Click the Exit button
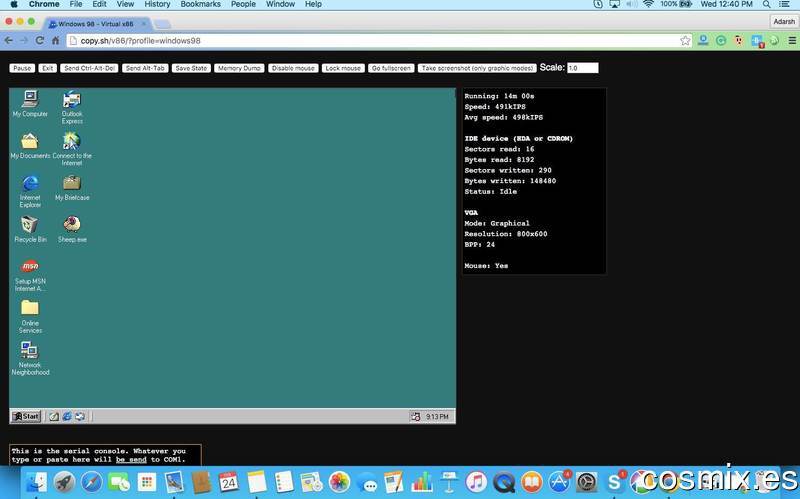The width and height of the screenshot is (800, 499). (x=47, y=68)
